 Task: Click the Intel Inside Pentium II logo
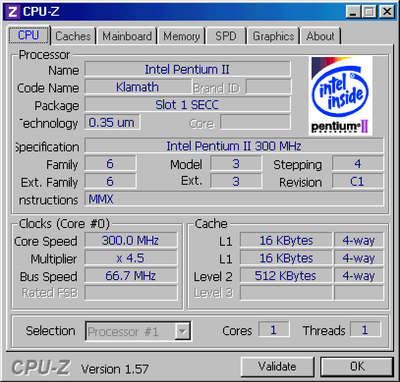pos(340,96)
